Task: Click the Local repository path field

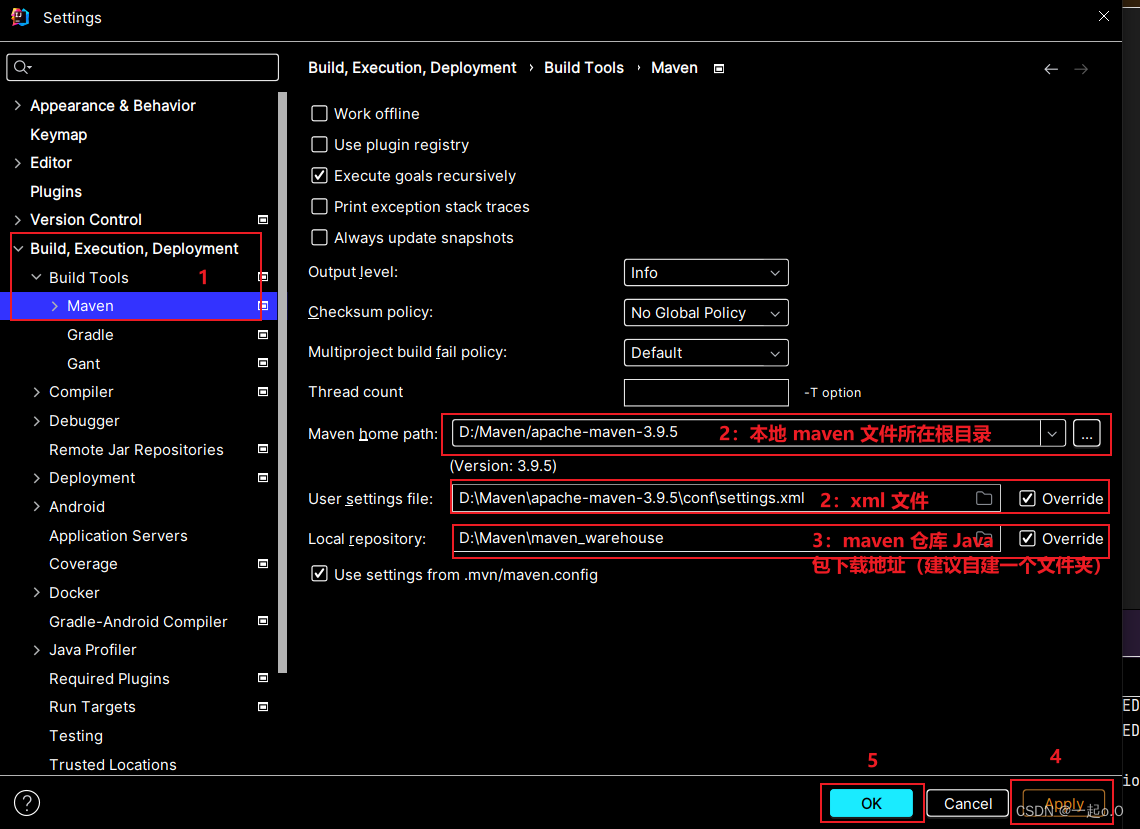Action: [x=726, y=538]
